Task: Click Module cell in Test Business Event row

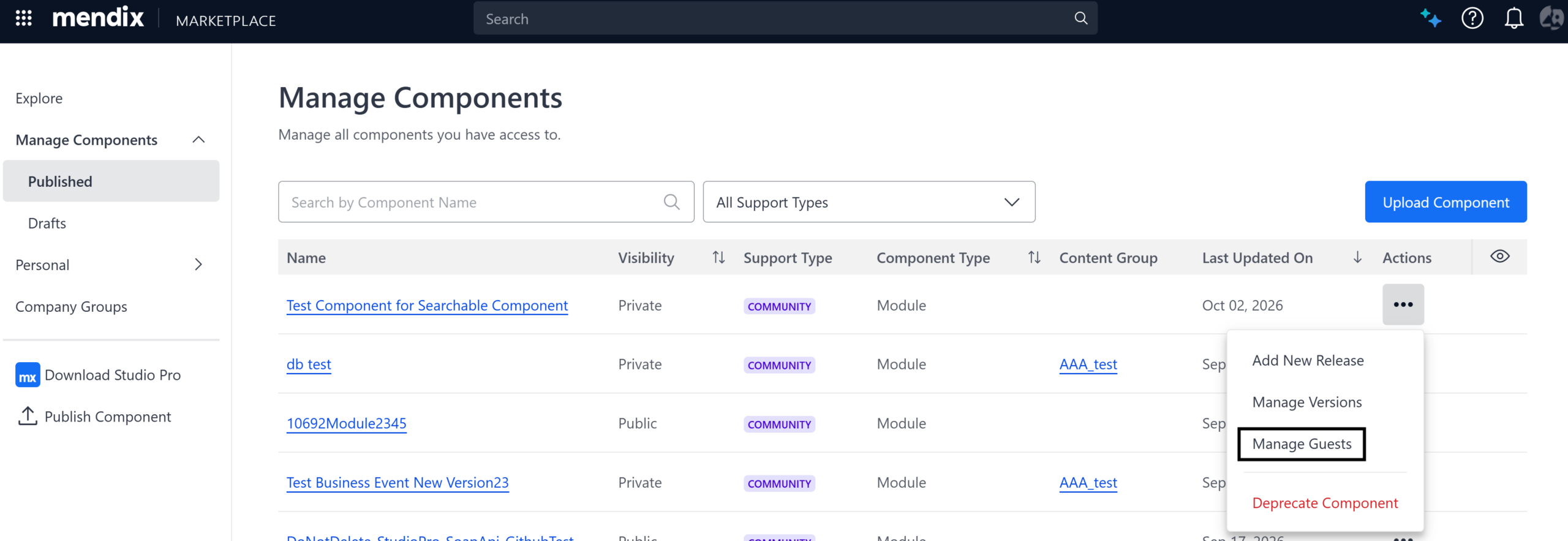Action: pyautogui.click(x=901, y=483)
